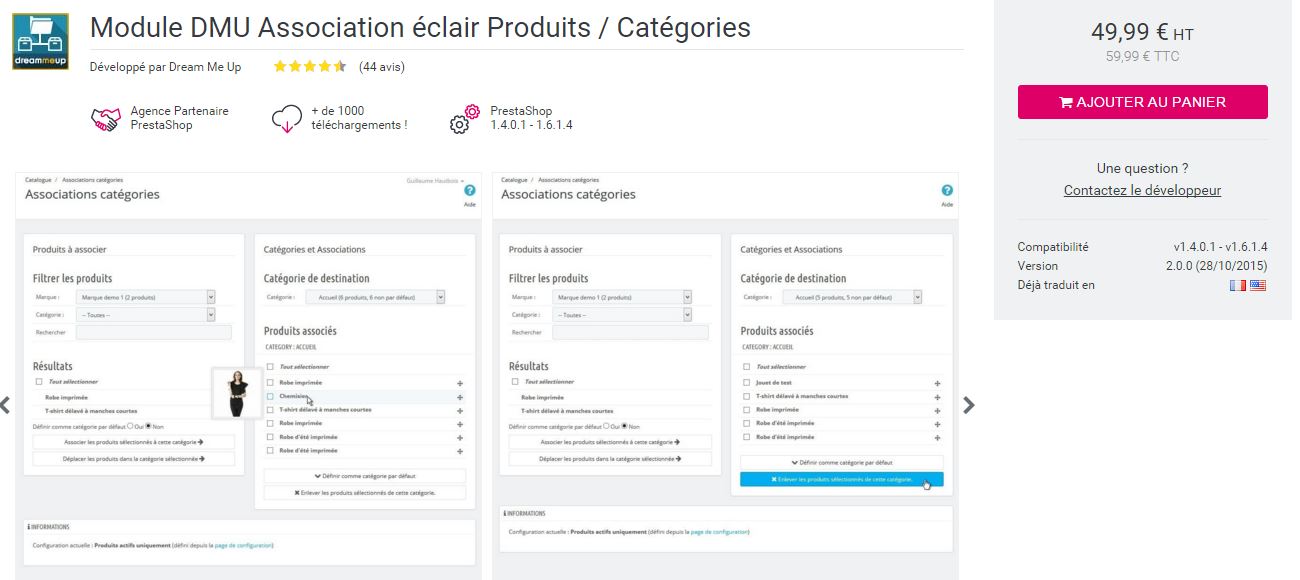Click the module title heading

[x=420, y=27]
